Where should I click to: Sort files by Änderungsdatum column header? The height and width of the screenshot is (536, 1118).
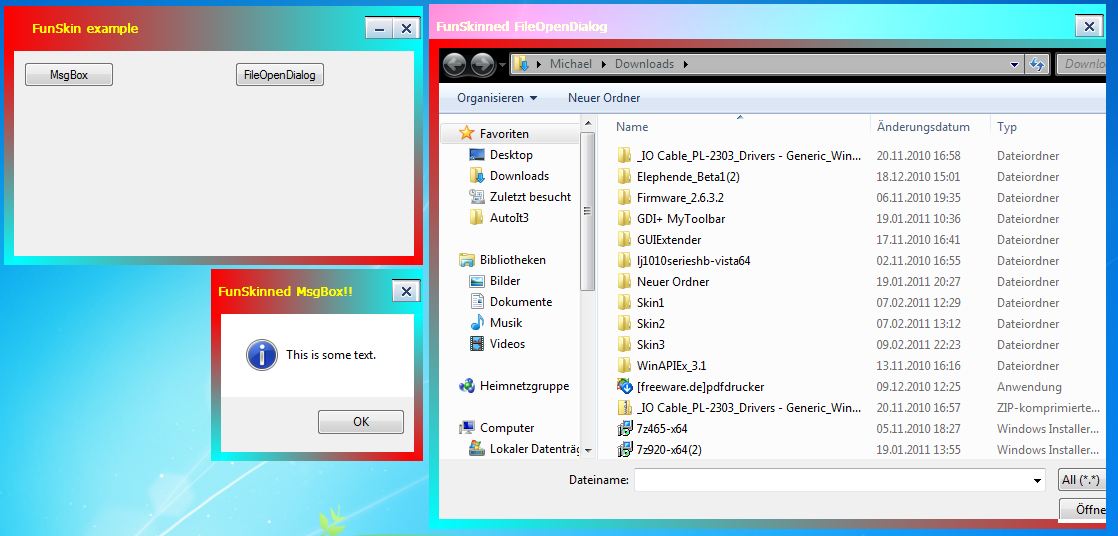[923, 127]
